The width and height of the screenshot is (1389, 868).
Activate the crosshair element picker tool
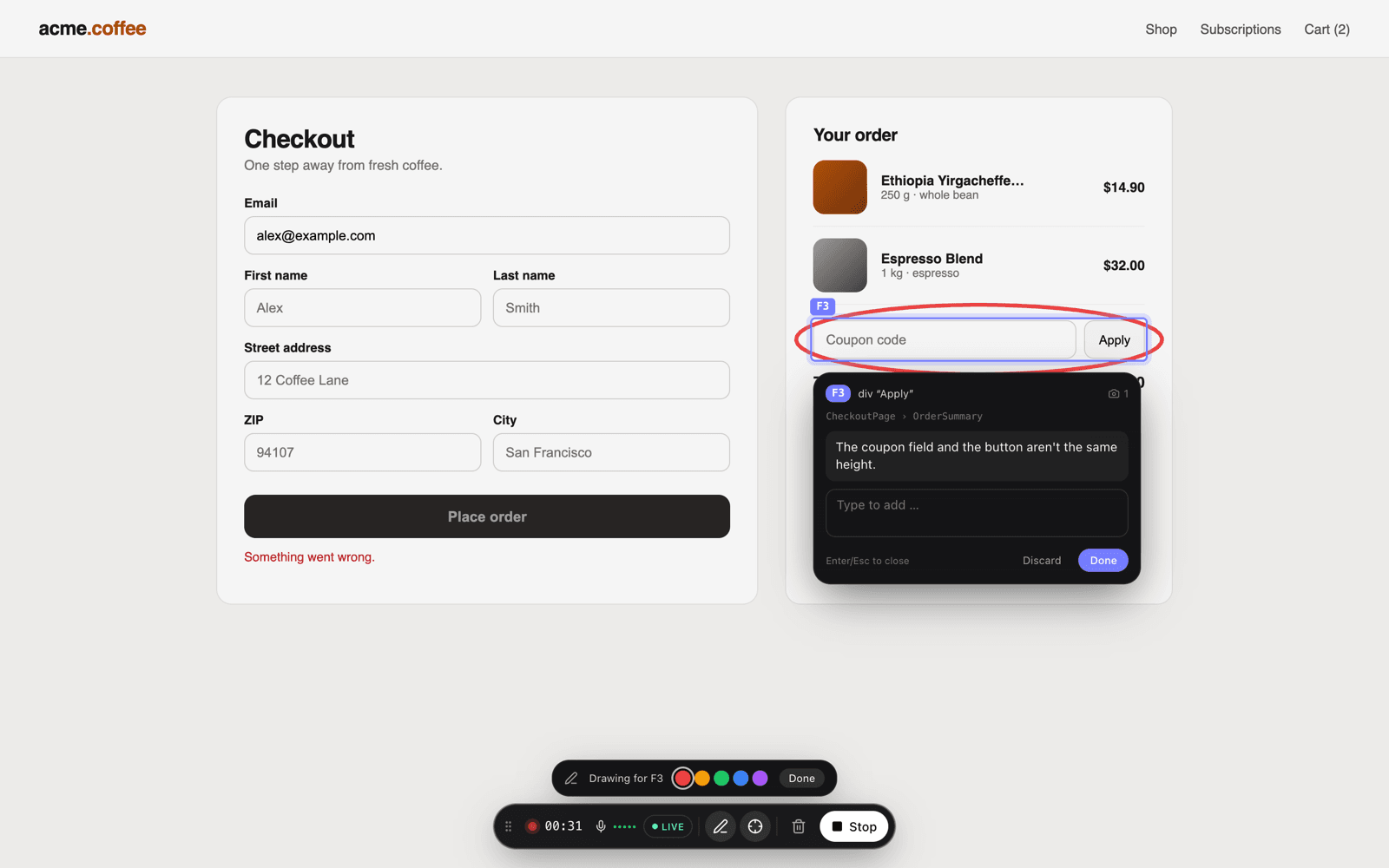pyautogui.click(x=755, y=826)
